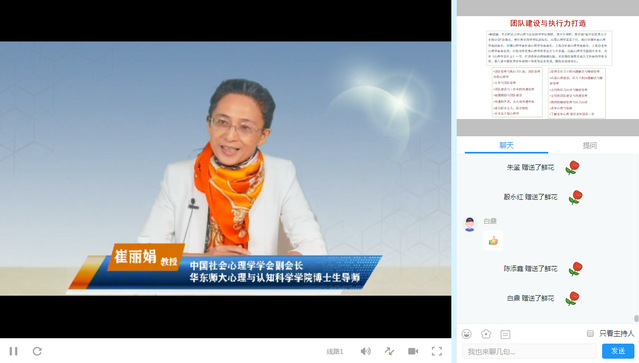639x363 pixels.
Task: Click the chat message input field
Action: point(529,351)
